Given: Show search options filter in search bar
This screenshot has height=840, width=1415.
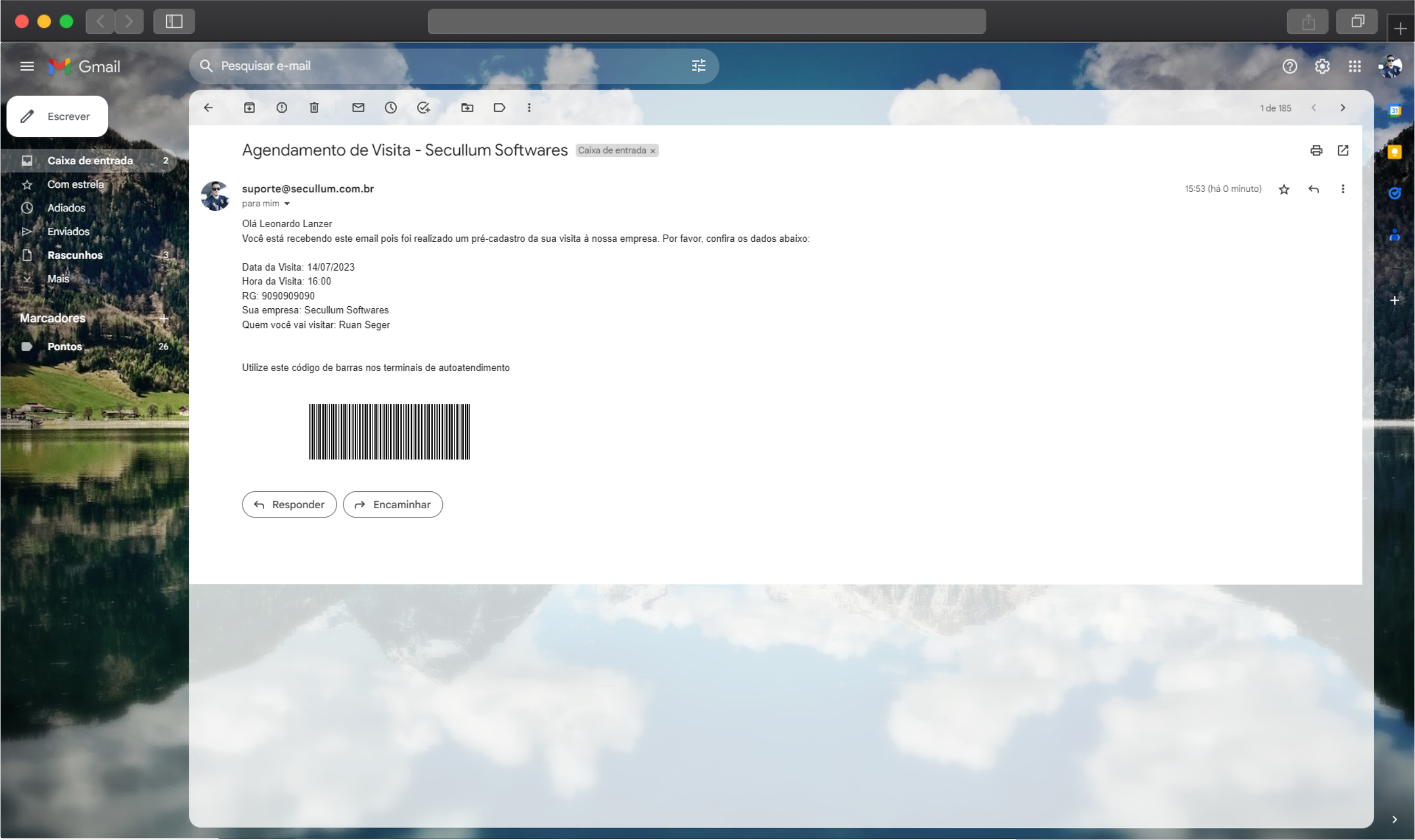Looking at the screenshot, I should [x=699, y=66].
